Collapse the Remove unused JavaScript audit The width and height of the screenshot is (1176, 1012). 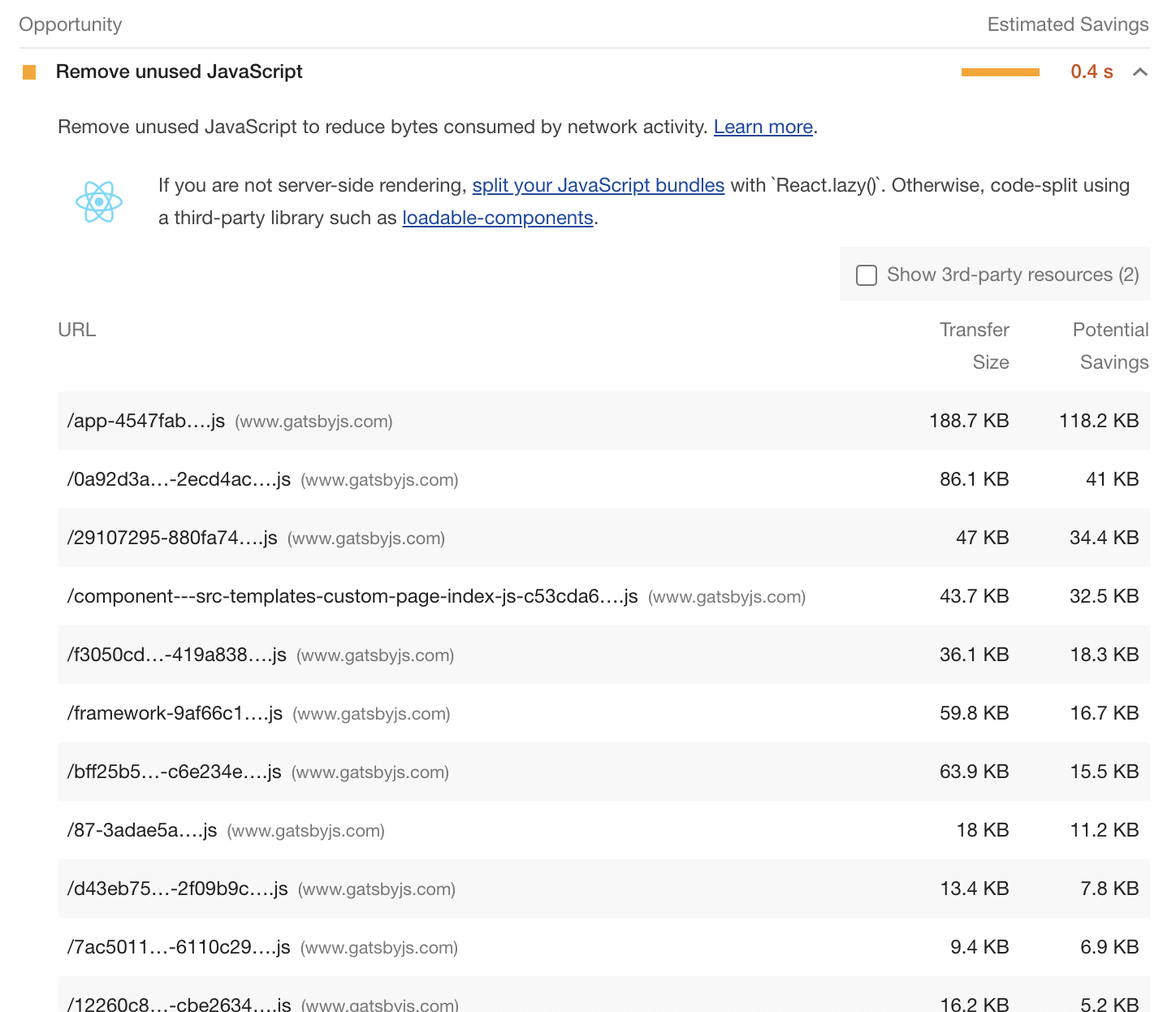[x=1140, y=72]
